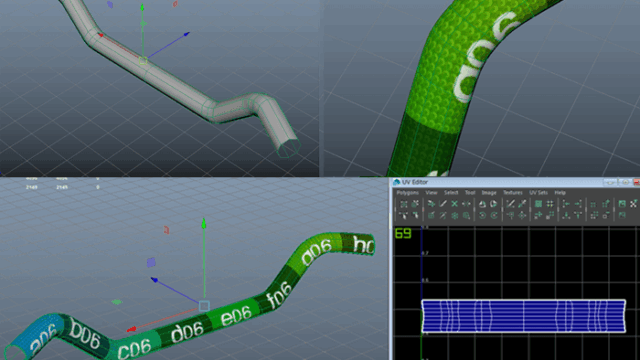640x360 pixels.
Task: Click the blue plane handle square in viewport
Action: click(151, 262)
